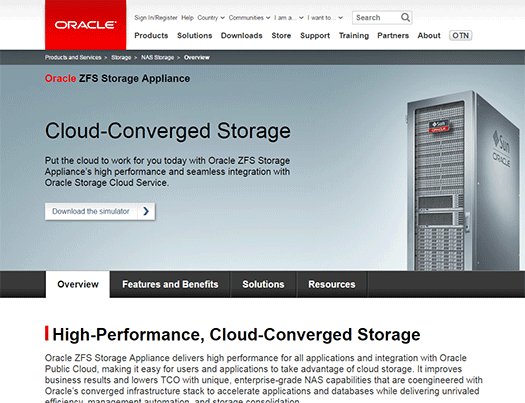Viewport: 525px width, 403px height.
Task: Open the Products menu
Action: pyautogui.click(x=151, y=35)
